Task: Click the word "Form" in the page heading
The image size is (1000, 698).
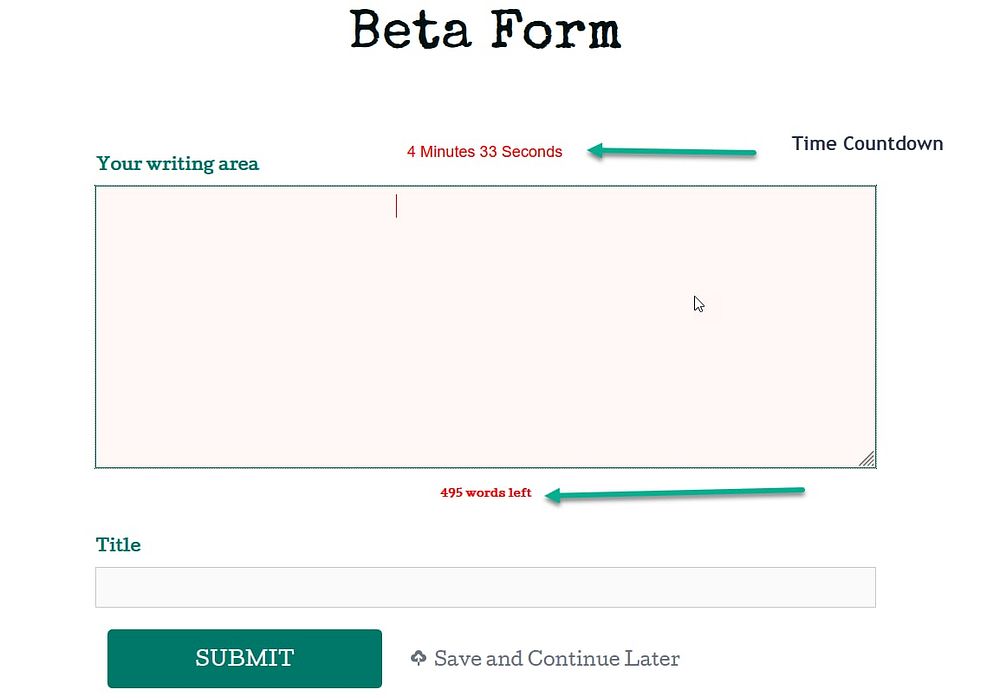Action: click(556, 30)
